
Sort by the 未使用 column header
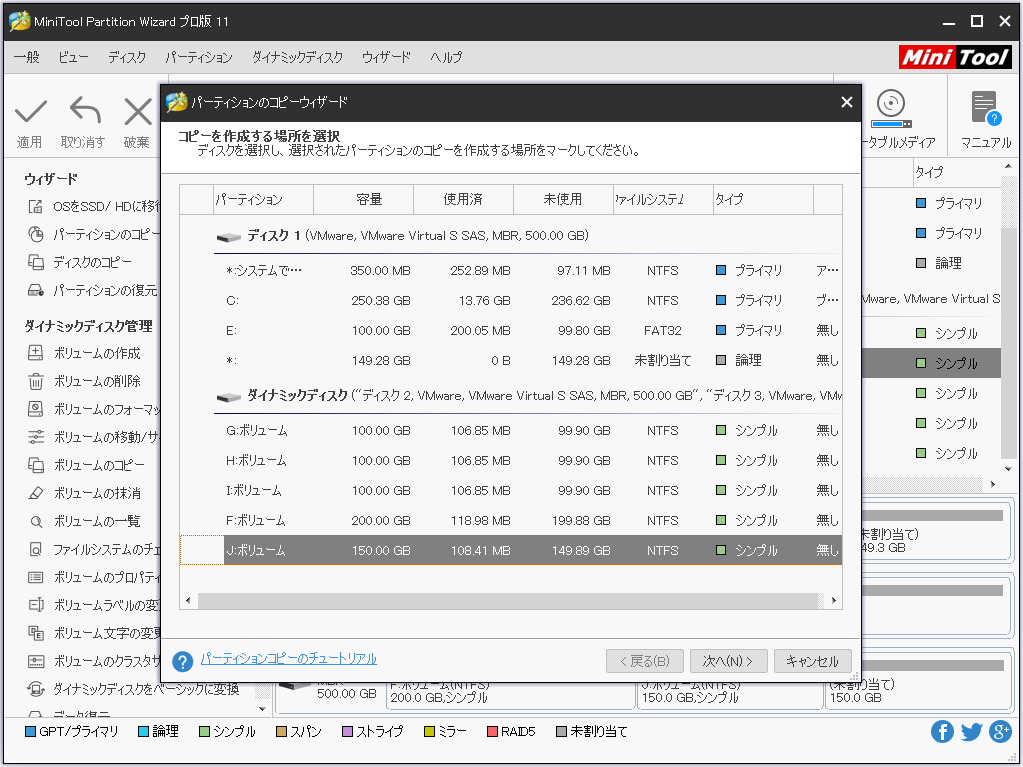564,200
